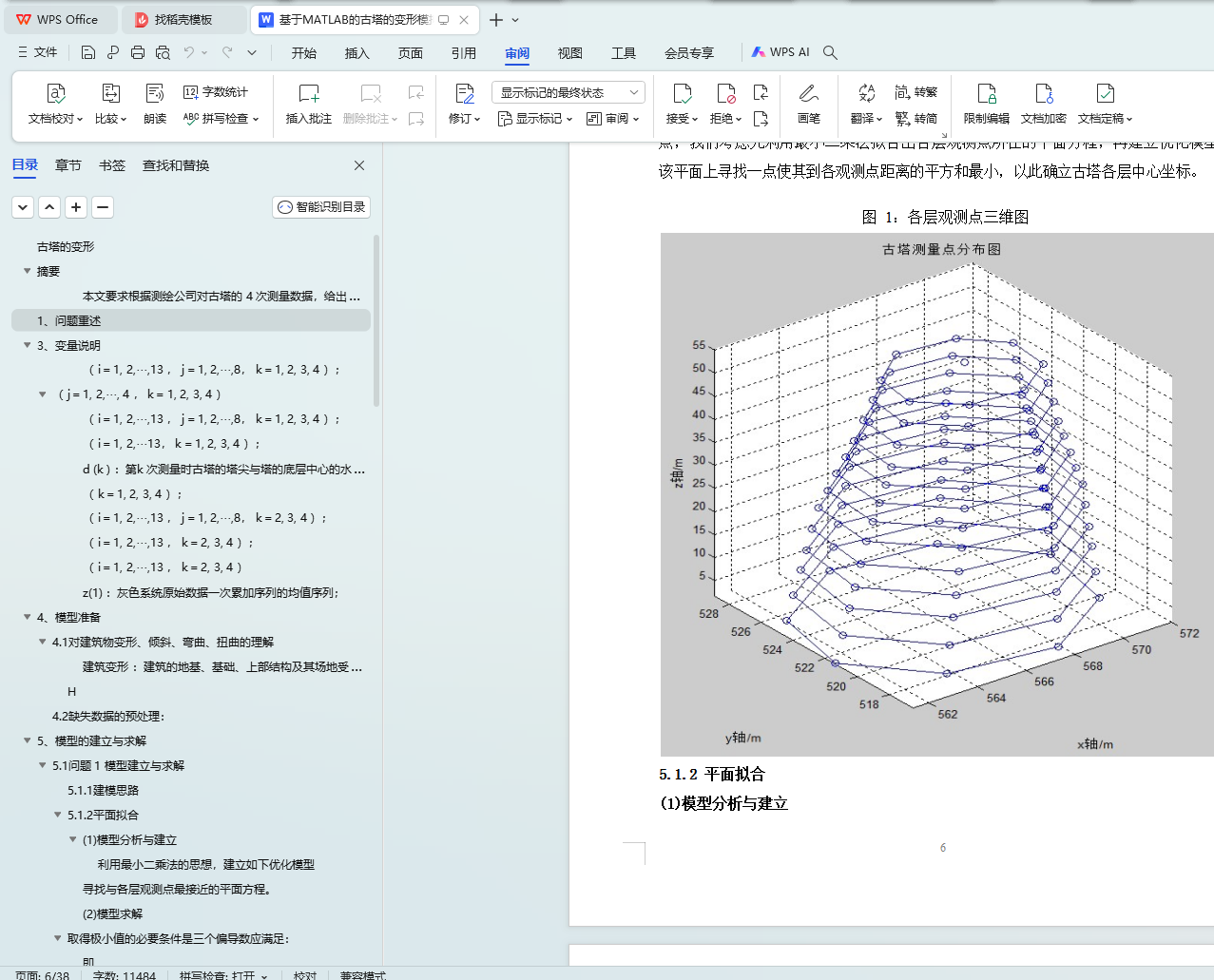Open 文档加密 document encryption
Screen dimensions: 1214x980
click(x=1044, y=104)
